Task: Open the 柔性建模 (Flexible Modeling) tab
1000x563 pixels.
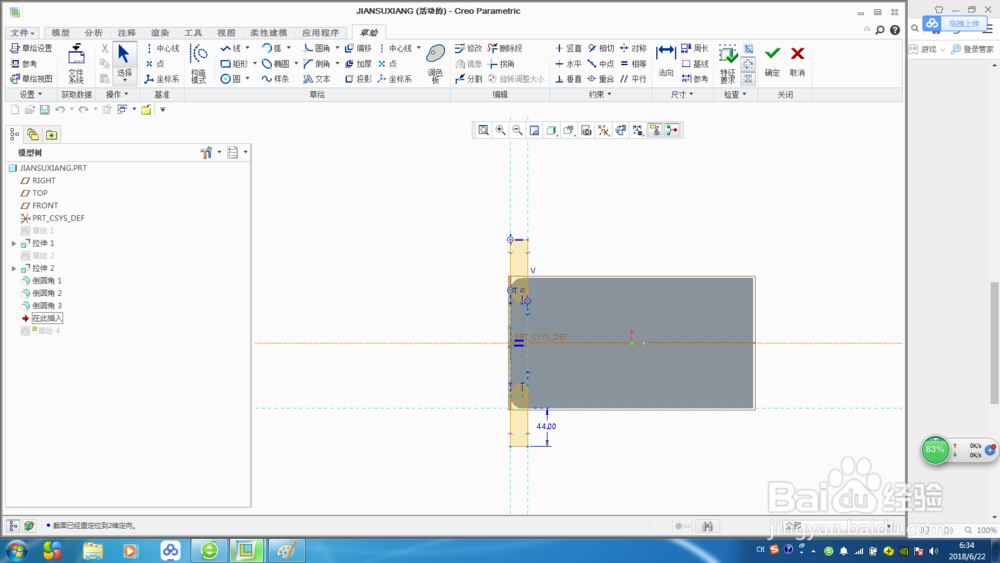Action: pos(268,33)
